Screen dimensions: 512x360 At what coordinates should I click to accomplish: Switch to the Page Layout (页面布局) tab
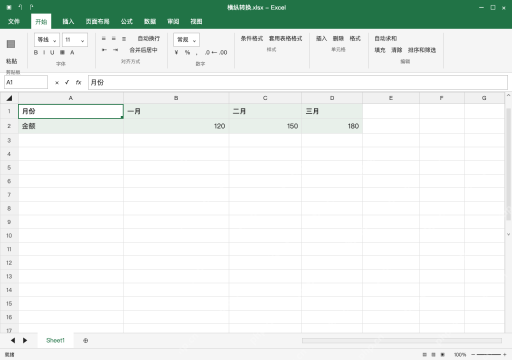pyautogui.click(x=97, y=22)
